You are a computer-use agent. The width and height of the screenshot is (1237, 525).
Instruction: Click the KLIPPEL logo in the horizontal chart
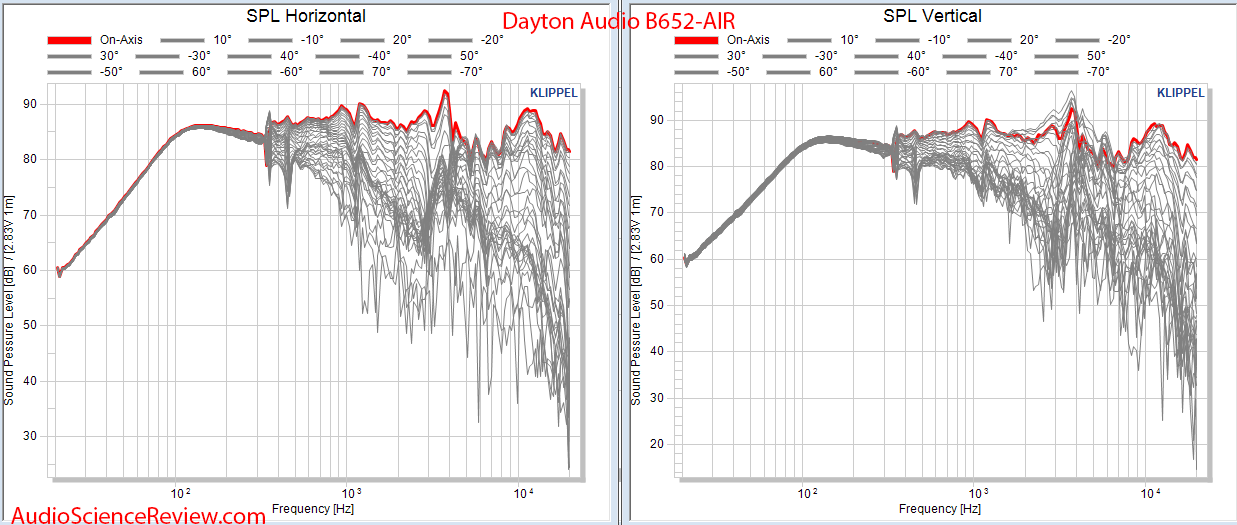552,93
